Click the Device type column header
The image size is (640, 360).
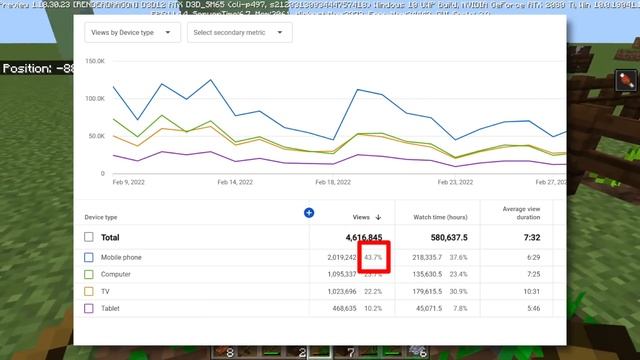[101, 217]
